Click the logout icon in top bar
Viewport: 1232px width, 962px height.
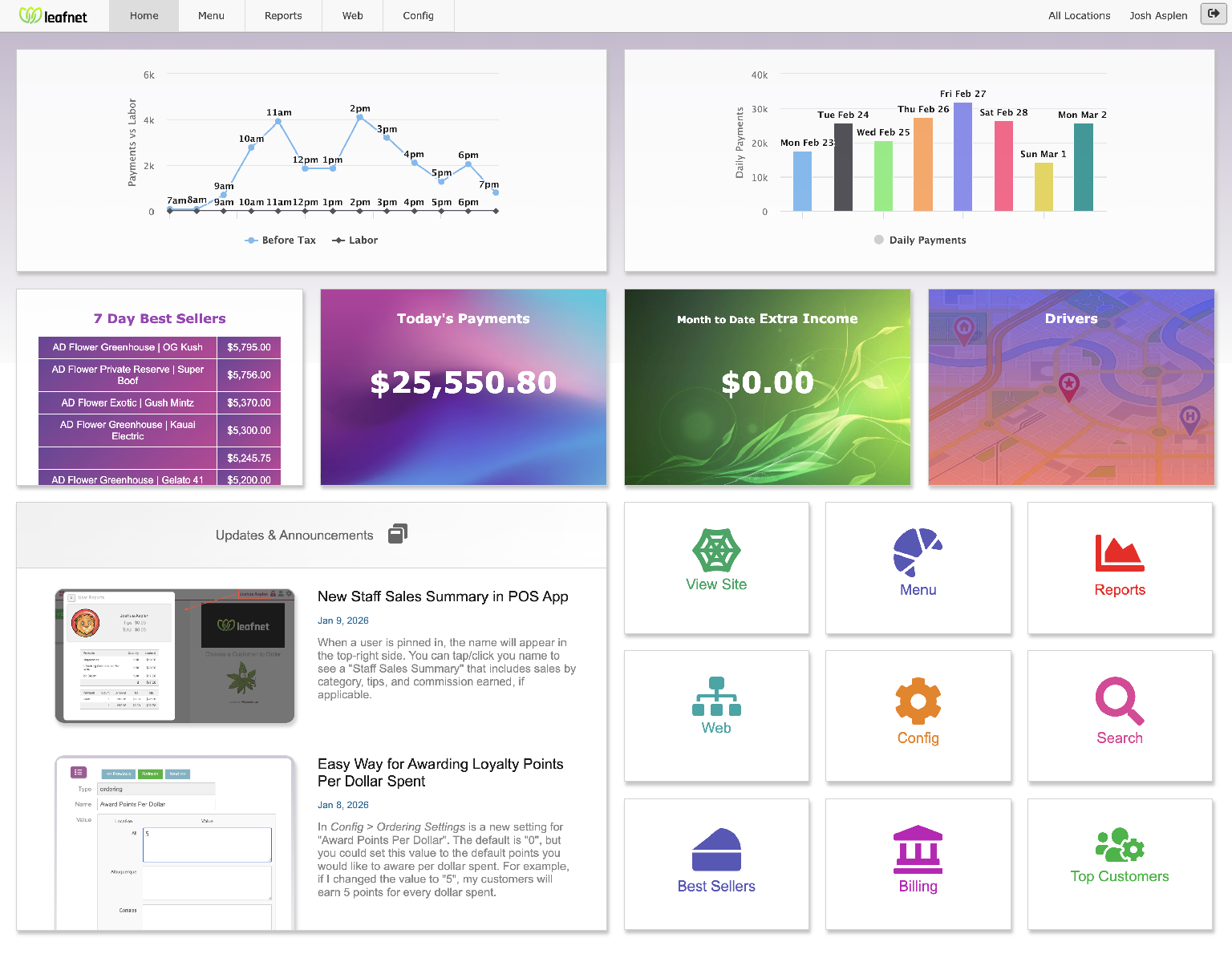point(1214,14)
